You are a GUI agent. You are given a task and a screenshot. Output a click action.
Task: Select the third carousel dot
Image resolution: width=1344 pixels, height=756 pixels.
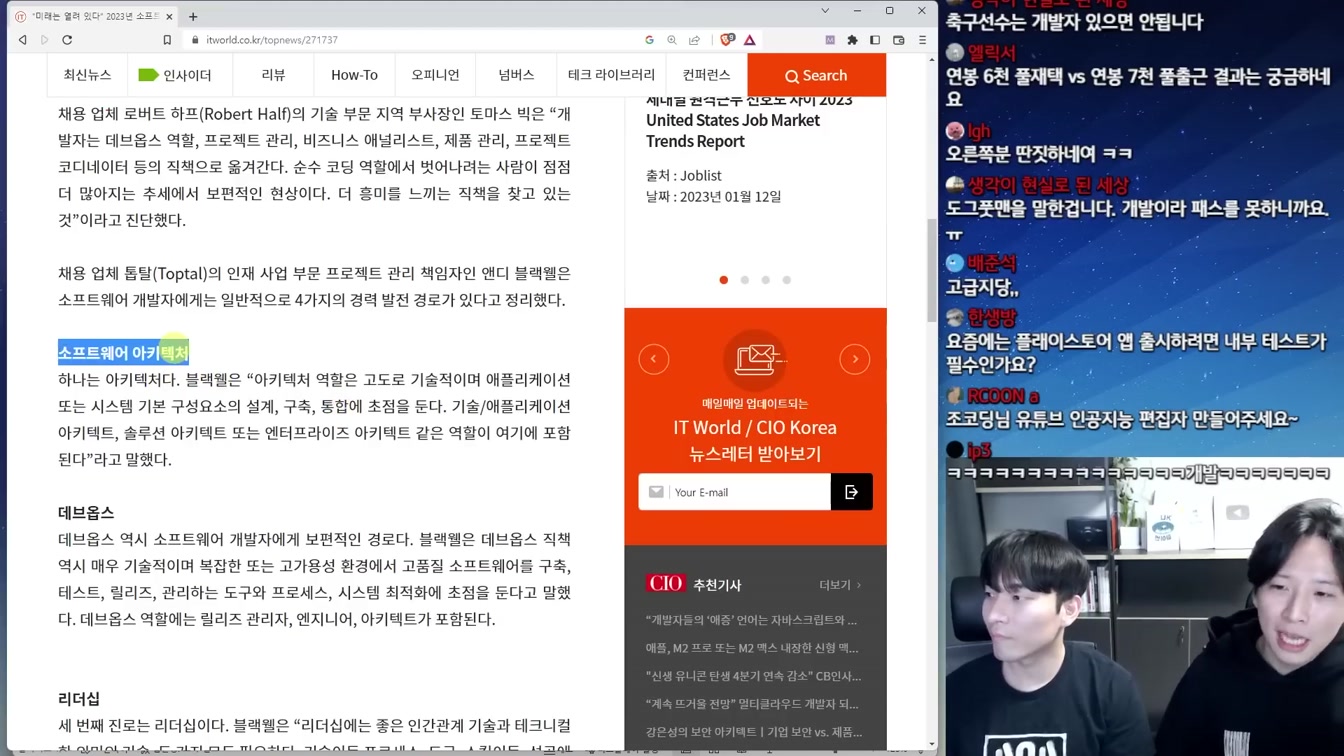(766, 280)
